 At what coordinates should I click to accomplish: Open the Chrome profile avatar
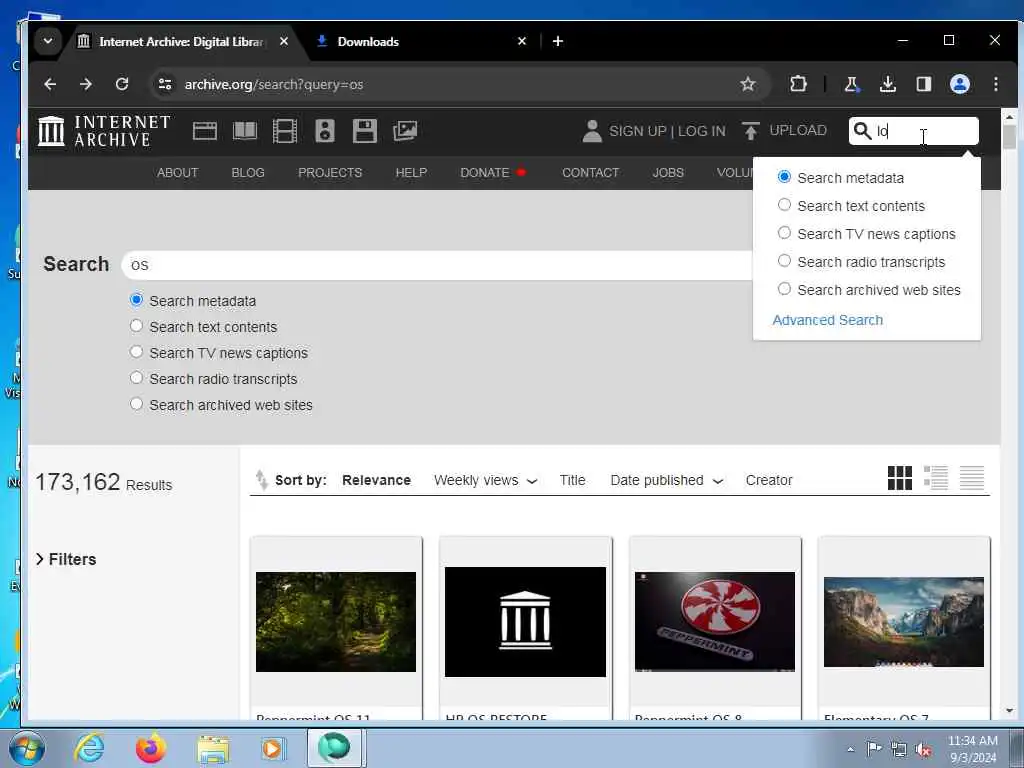point(959,84)
